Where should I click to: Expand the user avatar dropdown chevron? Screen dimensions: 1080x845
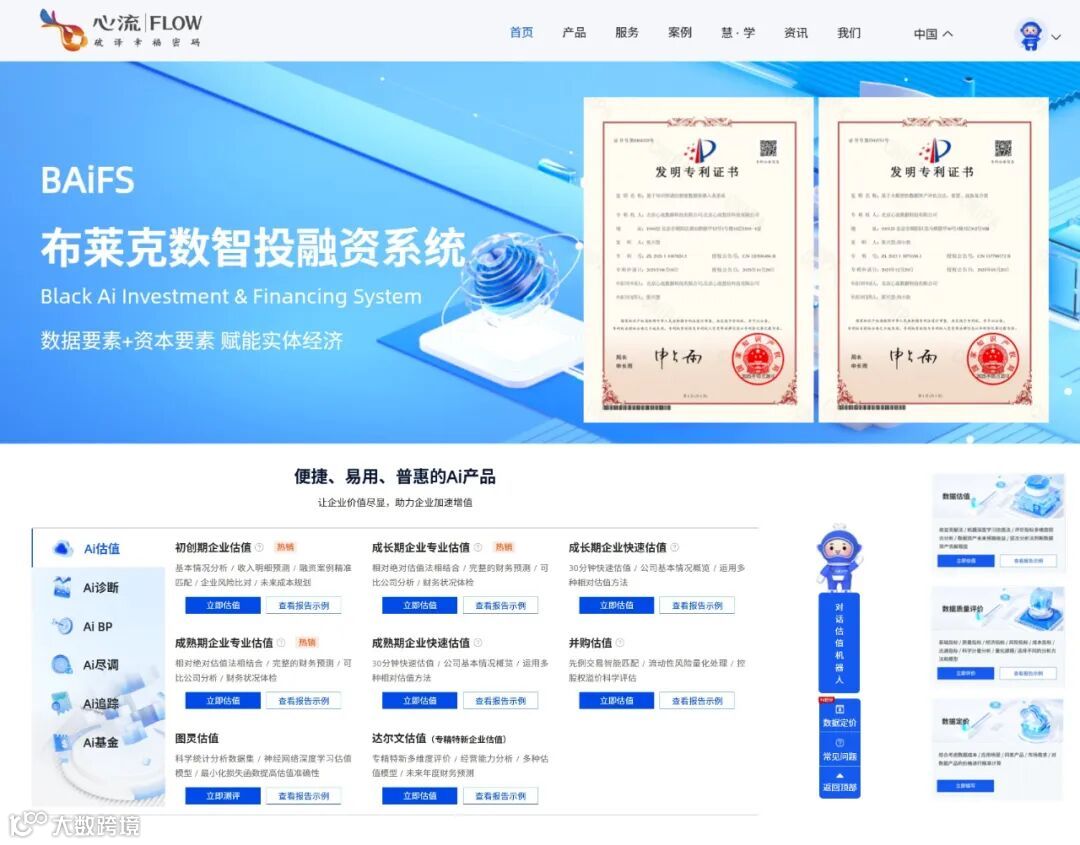pos(1056,37)
